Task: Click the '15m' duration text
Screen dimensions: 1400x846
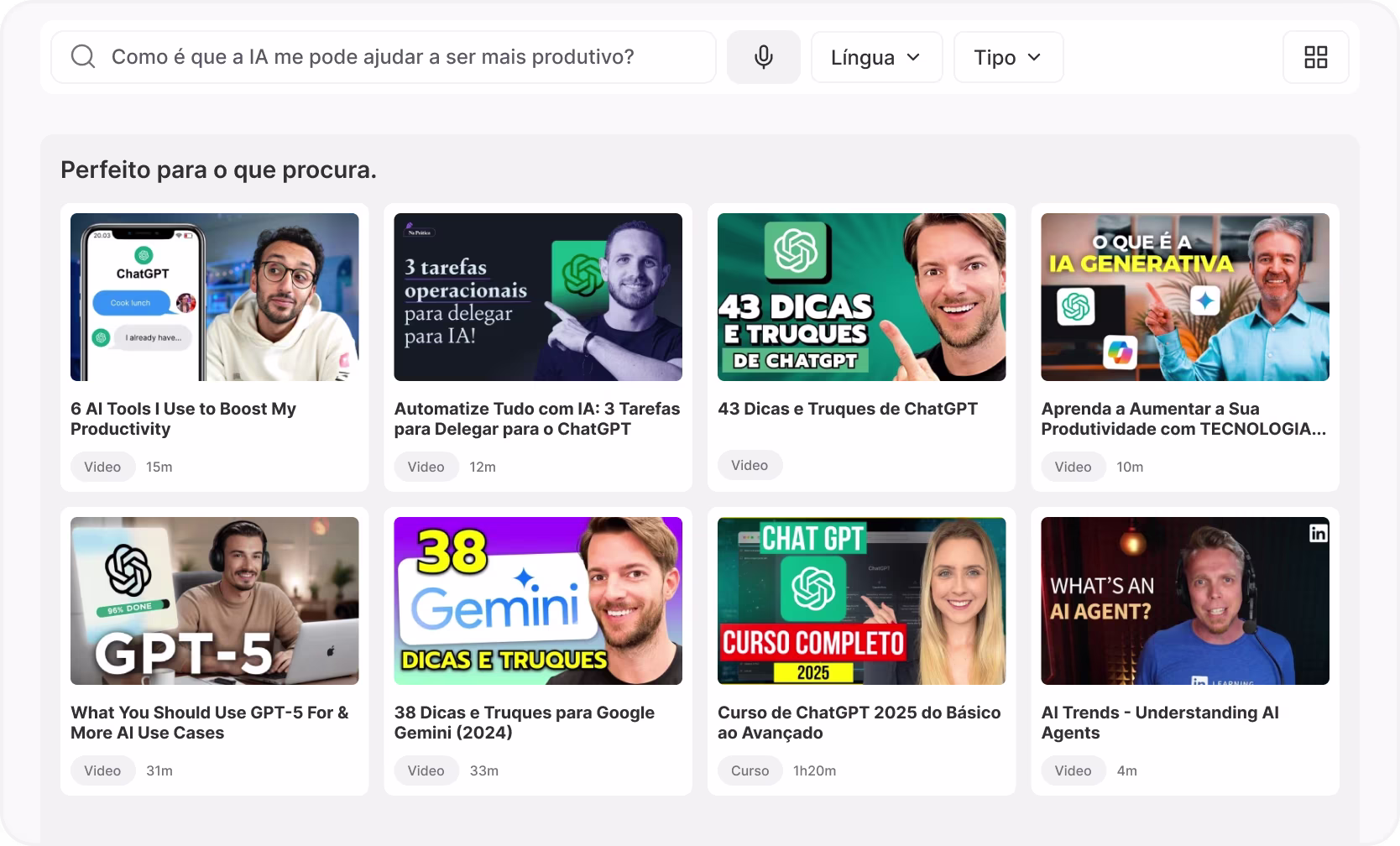Action: (159, 467)
